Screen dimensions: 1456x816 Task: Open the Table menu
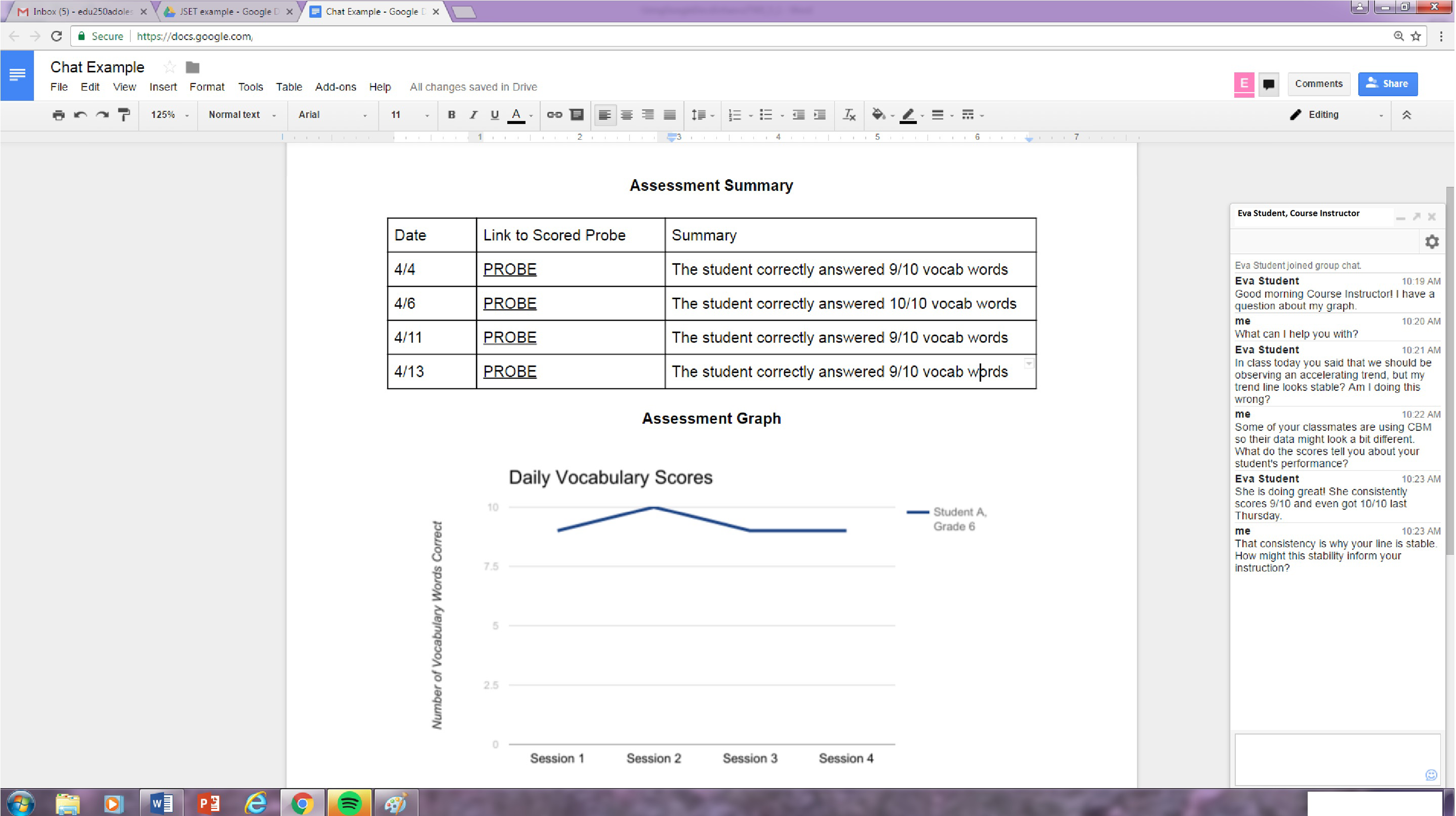(x=289, y=87)
